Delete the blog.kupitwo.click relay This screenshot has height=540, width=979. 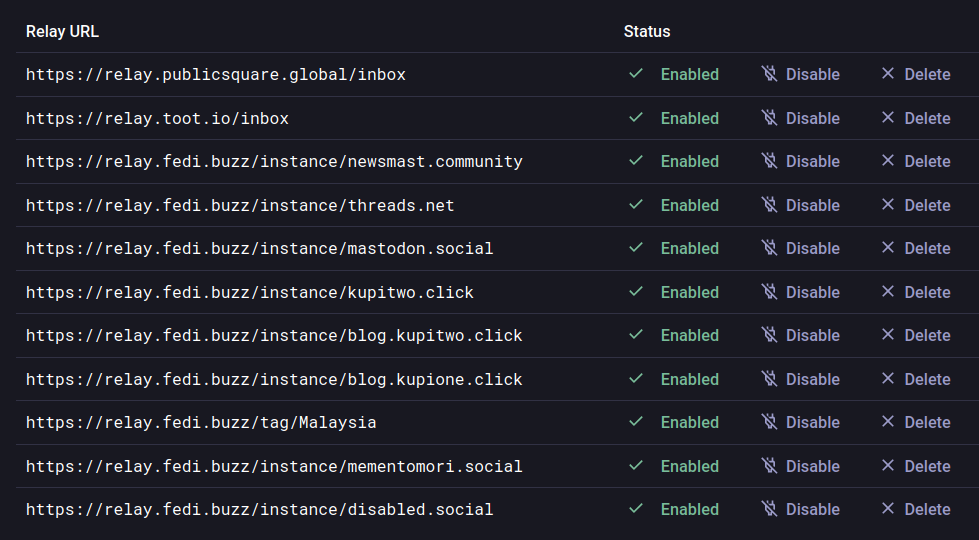click(916, 335)
